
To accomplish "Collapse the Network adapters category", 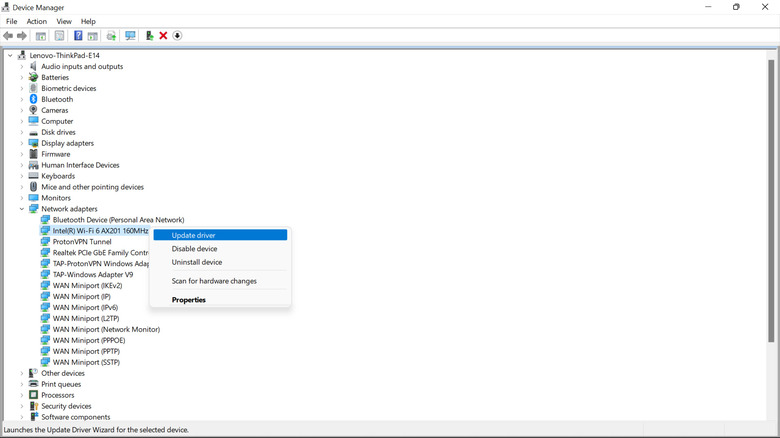I will click(22, 209).
